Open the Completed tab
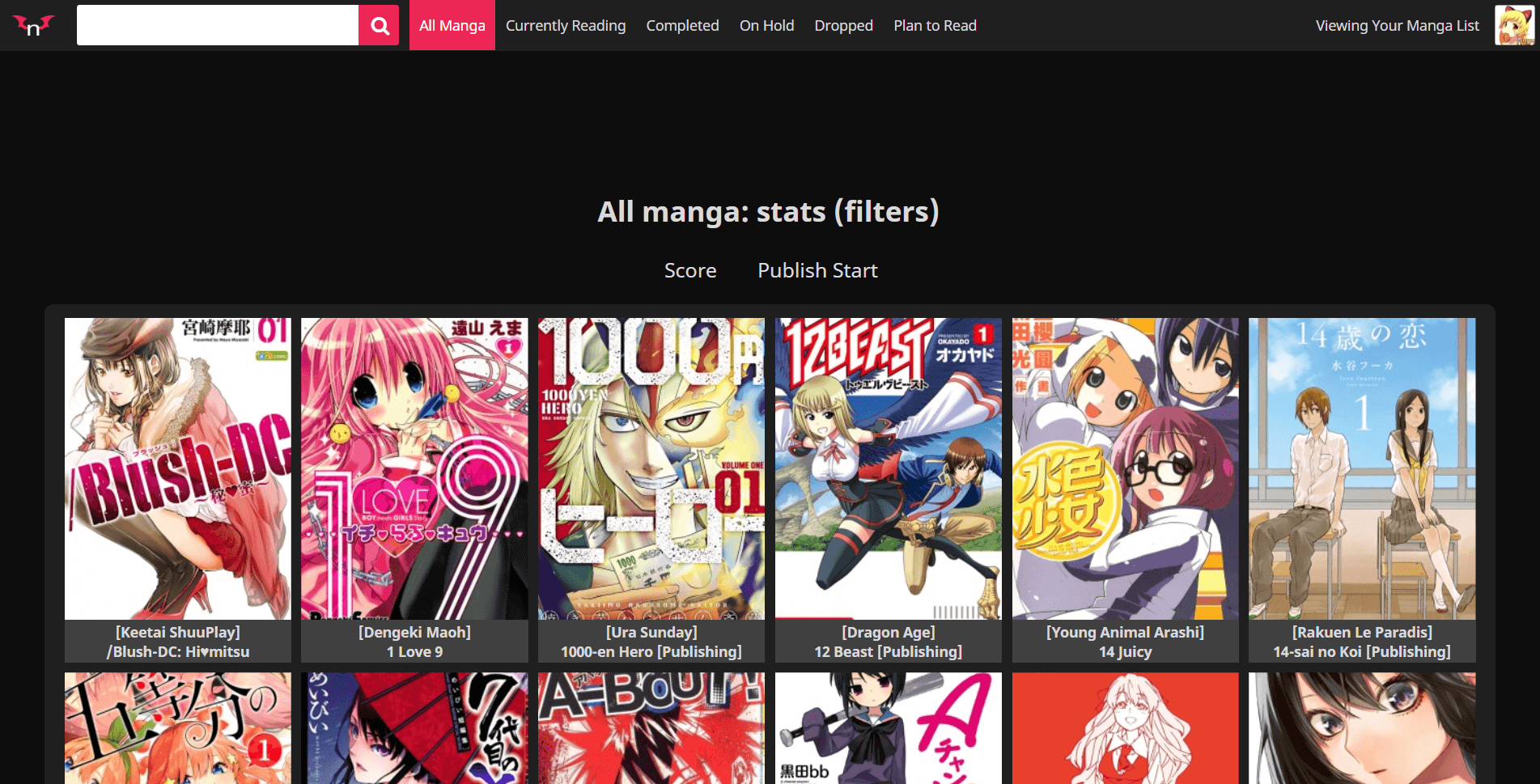Image resolution: width=1540 pixels, height=784 pixels. 682,26
